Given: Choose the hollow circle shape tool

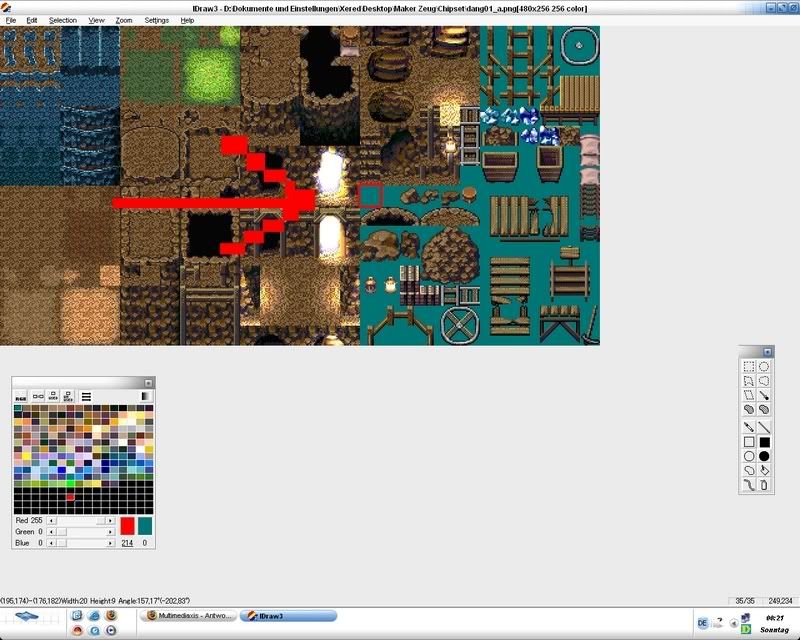Looking at the screenshot, I should click(x=748, y=456).
